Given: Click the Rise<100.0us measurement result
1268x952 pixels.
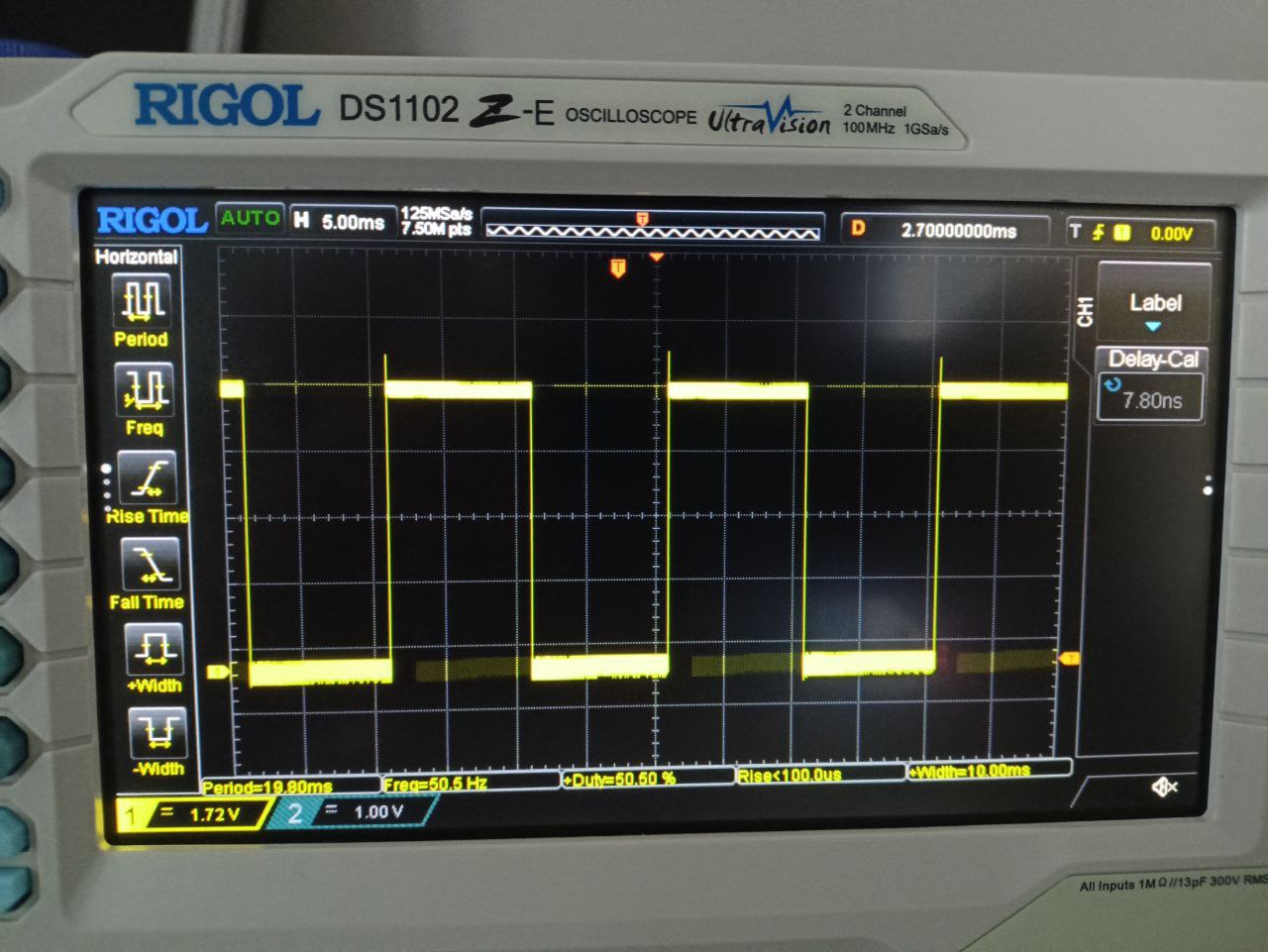Looking at the screenshot, I should pos(790,776).
